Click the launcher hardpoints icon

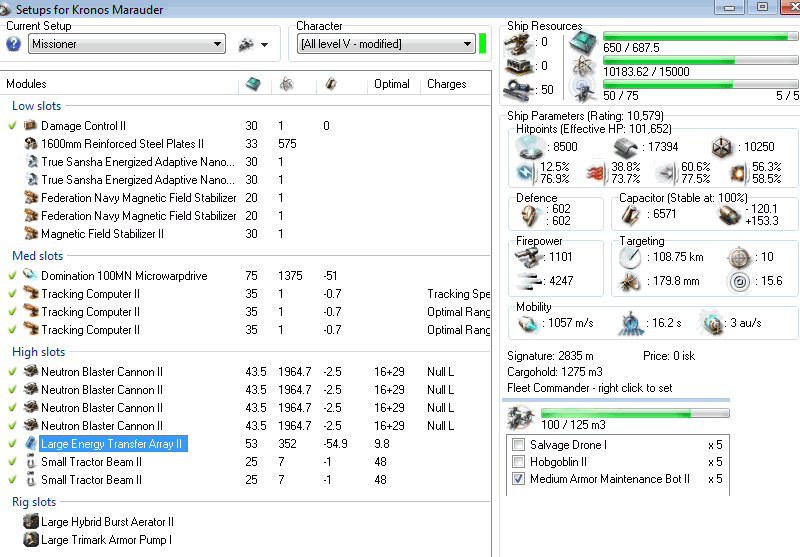point(518,66)
